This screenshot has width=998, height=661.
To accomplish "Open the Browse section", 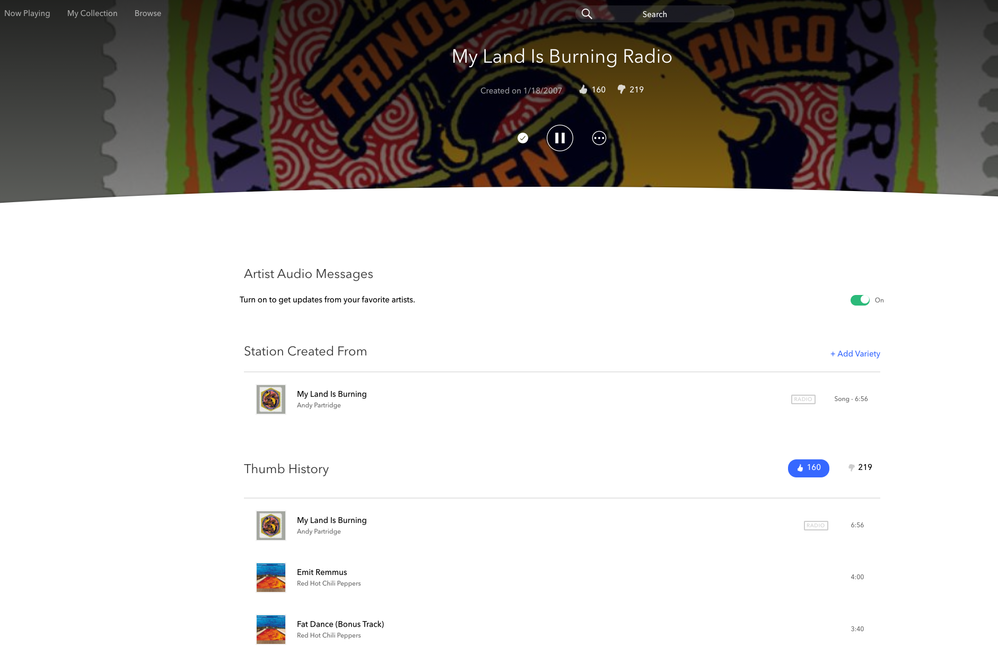I will pyautogui.click(x=148, y=14).
